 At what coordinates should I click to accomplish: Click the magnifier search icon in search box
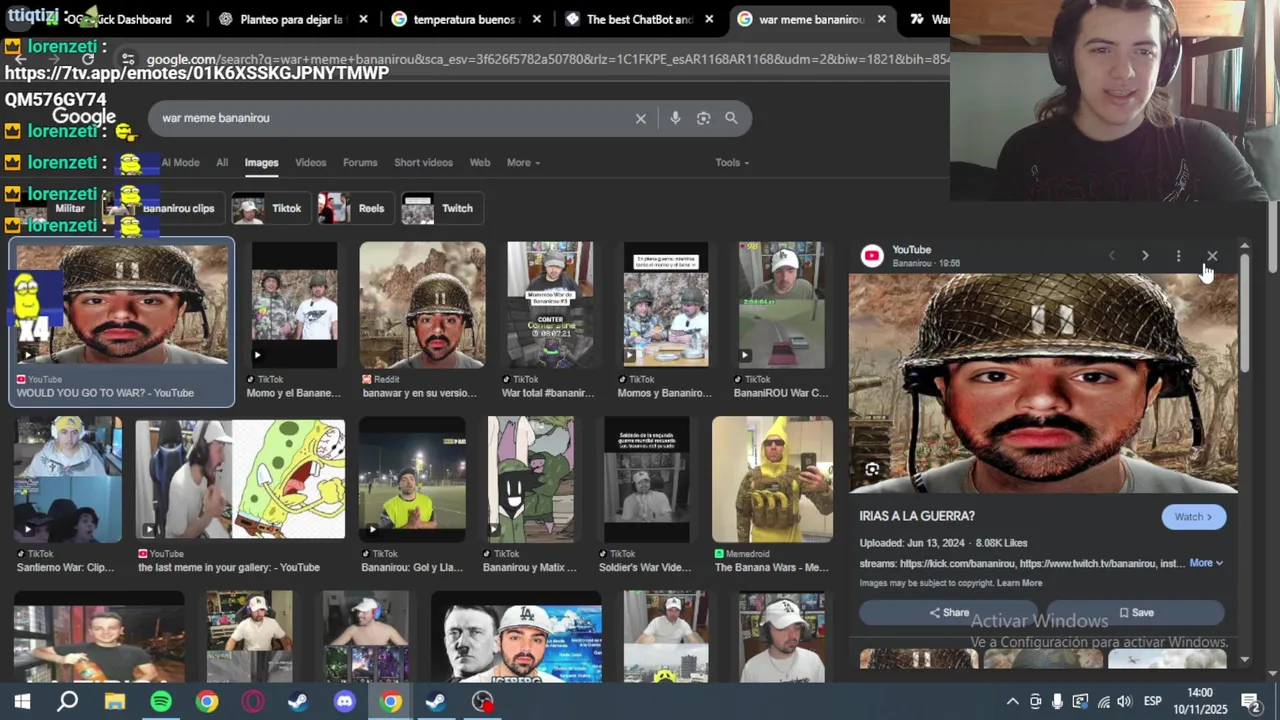click(x=731, y=118)
